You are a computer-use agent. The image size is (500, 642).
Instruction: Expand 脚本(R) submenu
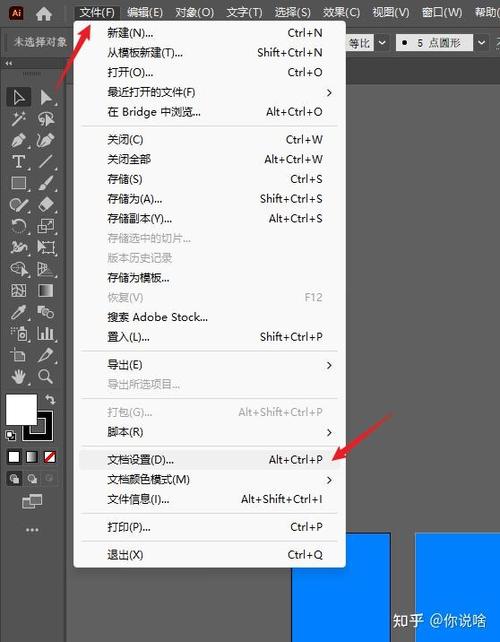[x=329, y=432]
